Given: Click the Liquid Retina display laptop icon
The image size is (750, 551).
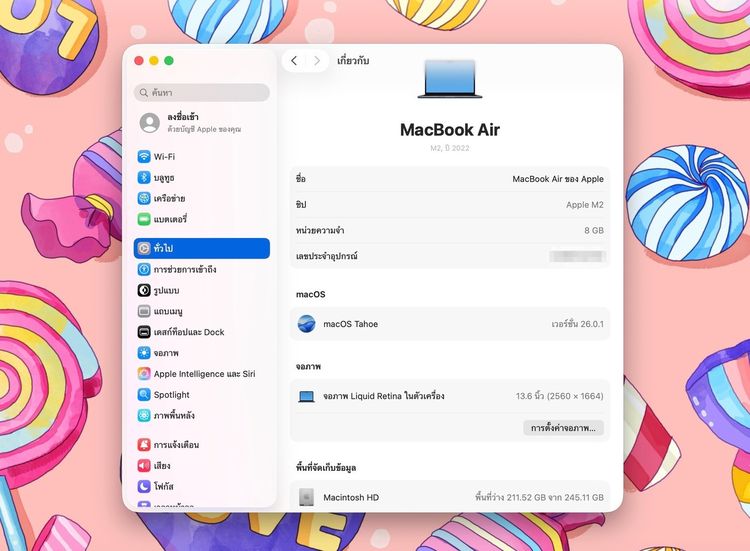Looking at the screenshot, I should 306,396.
